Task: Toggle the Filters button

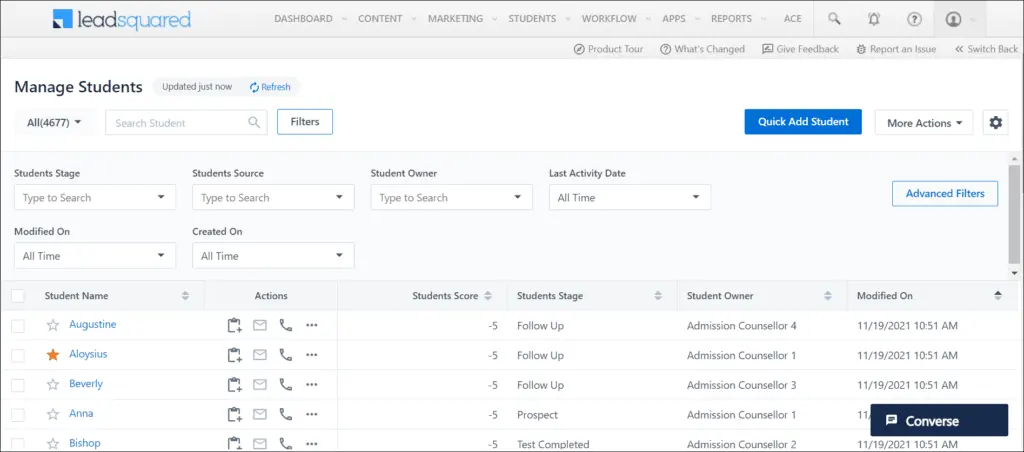Action: pyautogui.click(x=305, y=121)
